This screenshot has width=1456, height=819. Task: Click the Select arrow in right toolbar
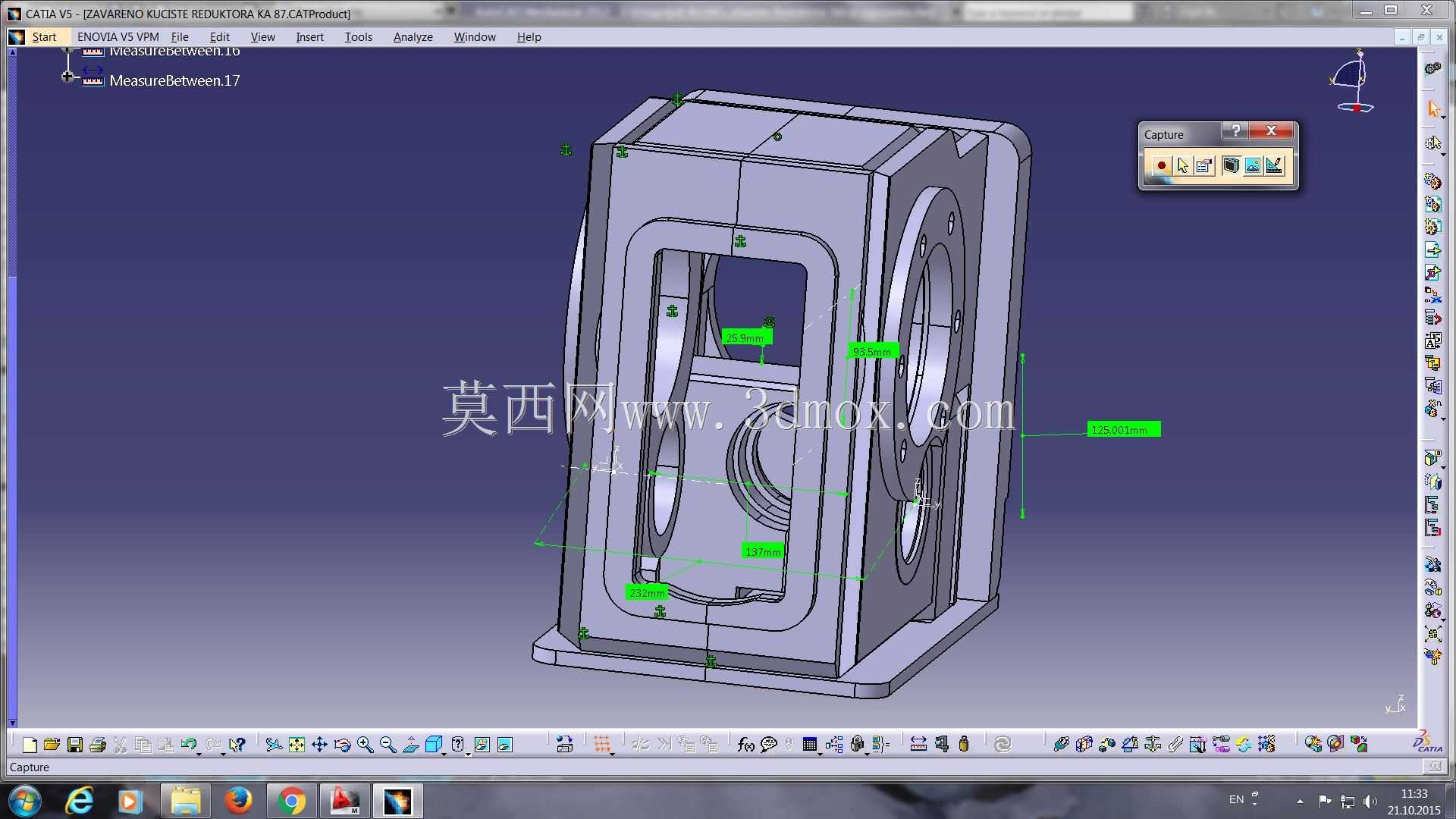click(1432, 108)
